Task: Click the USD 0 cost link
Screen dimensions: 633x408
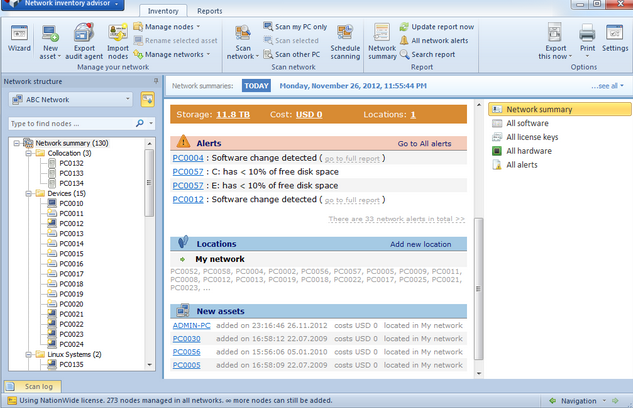Action: pyautogui.click(x=309, y=115)
